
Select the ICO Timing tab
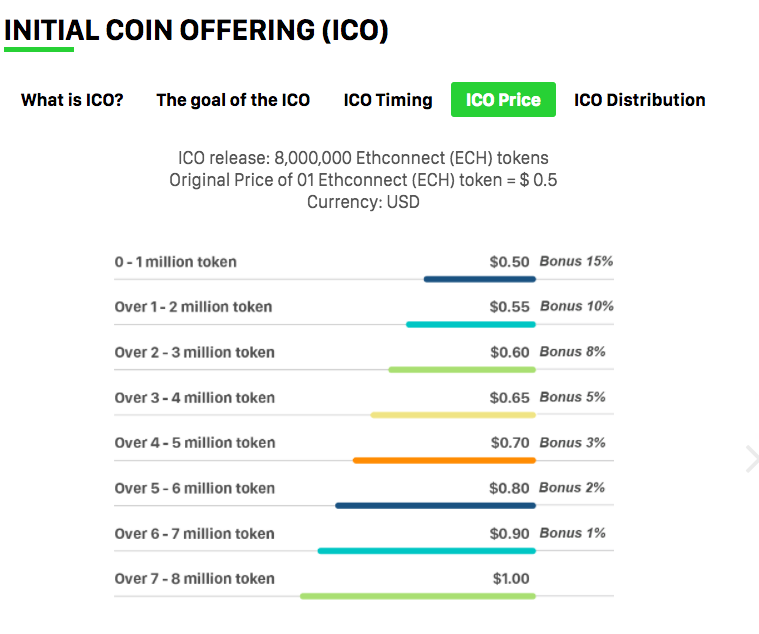388,100
